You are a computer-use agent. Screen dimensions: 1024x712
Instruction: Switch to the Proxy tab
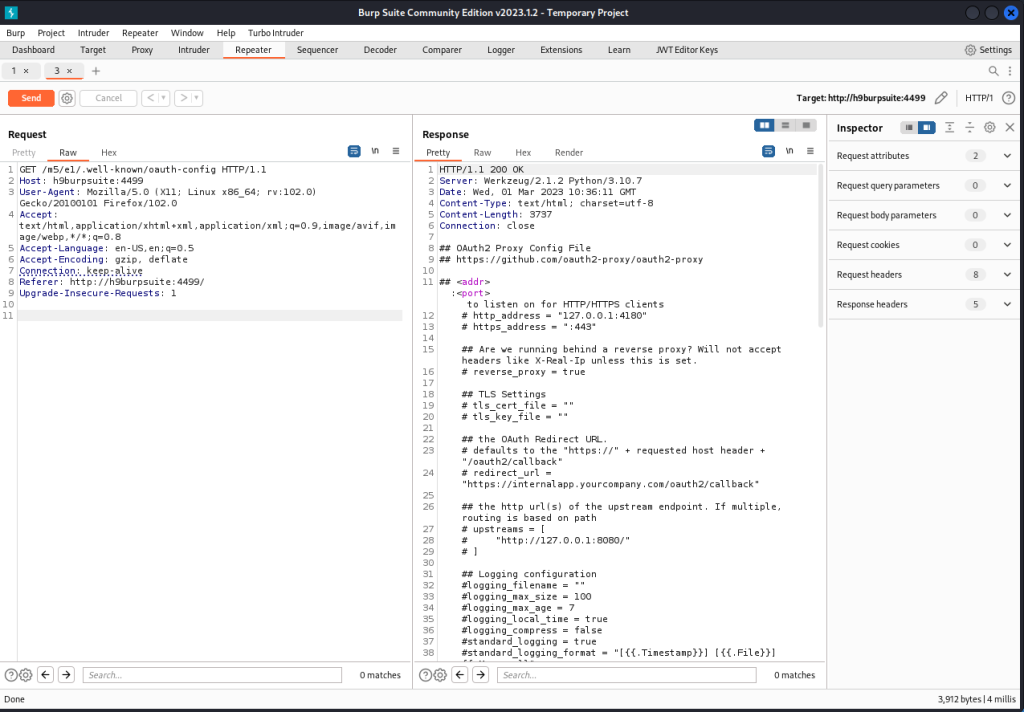142,50
